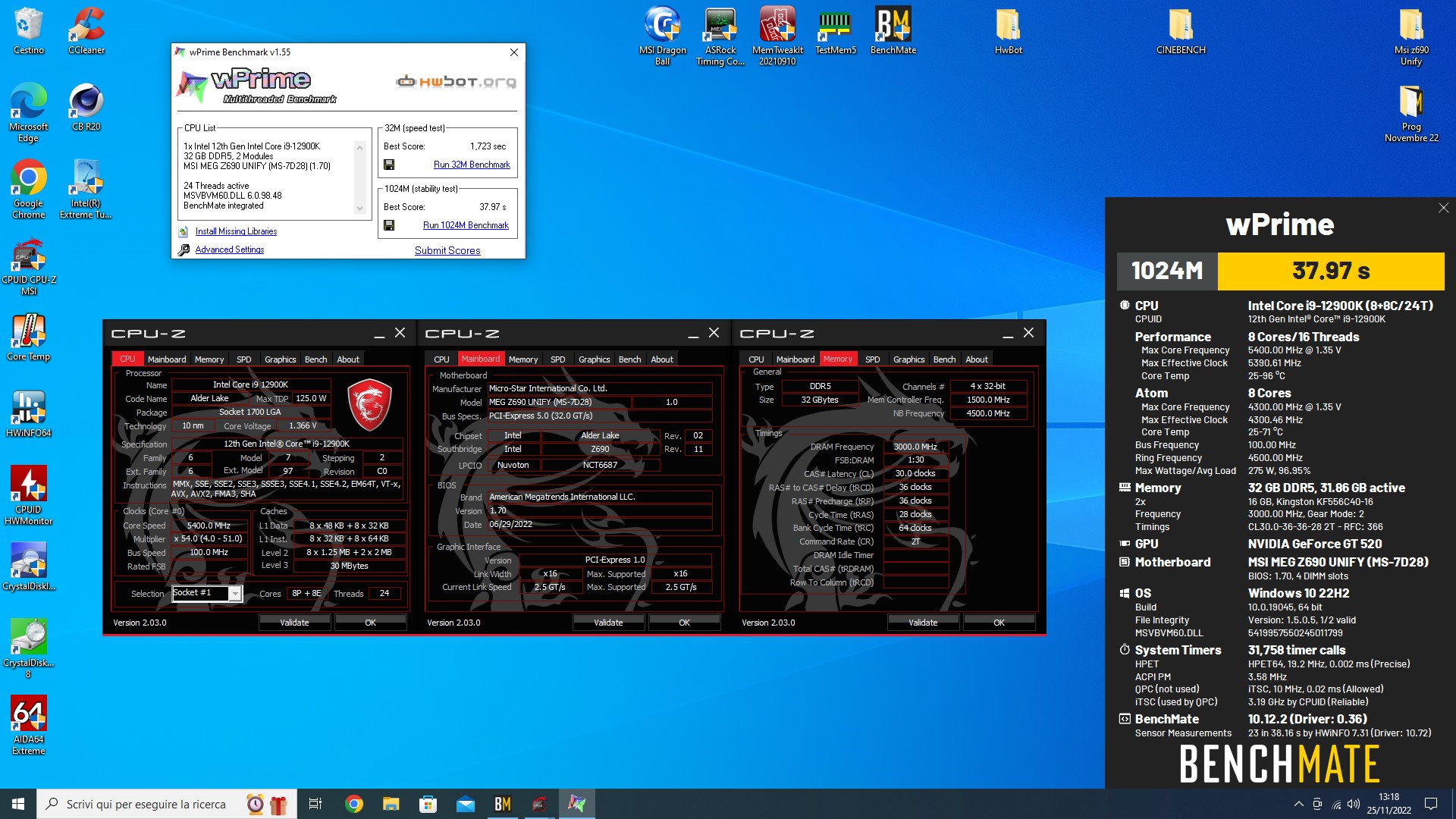The height and width of the screenshot is (819, 1456).
Task: Open CPUID CPU-Z MSI desktop icon
Action: pyautogui.click(x=29, y=265)
